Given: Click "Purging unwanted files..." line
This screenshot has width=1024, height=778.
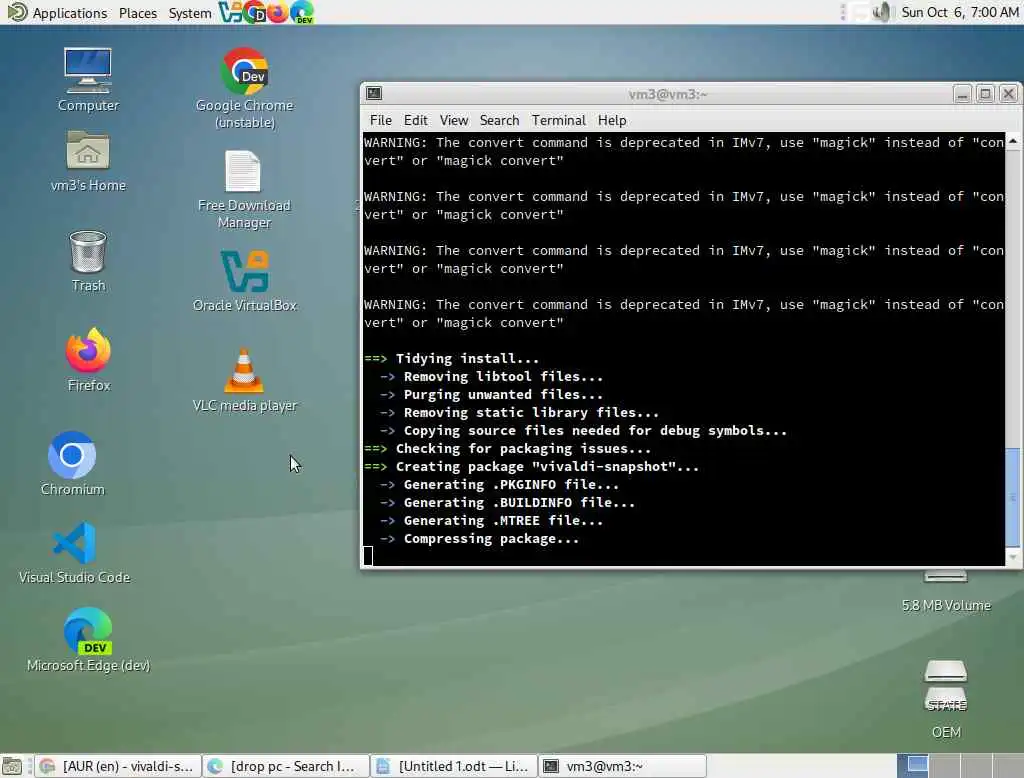Looking at the screenshot, I should tap(503, 395).
